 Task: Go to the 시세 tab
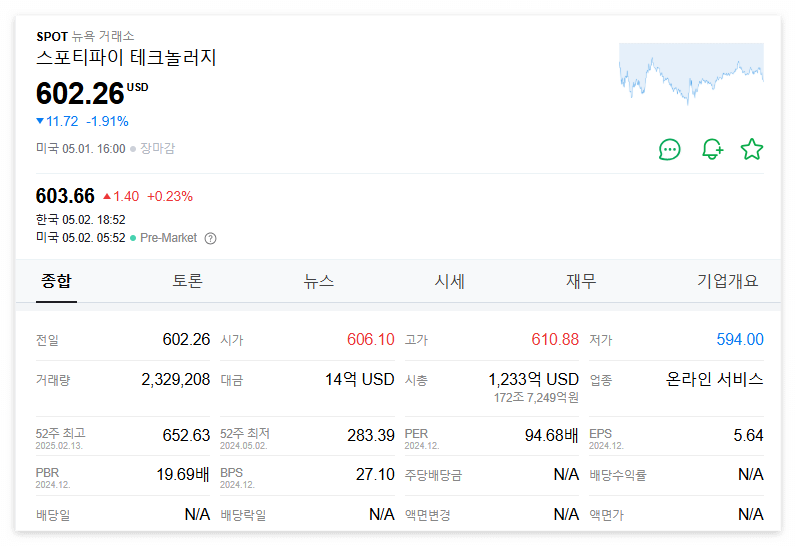pos(449,281)
